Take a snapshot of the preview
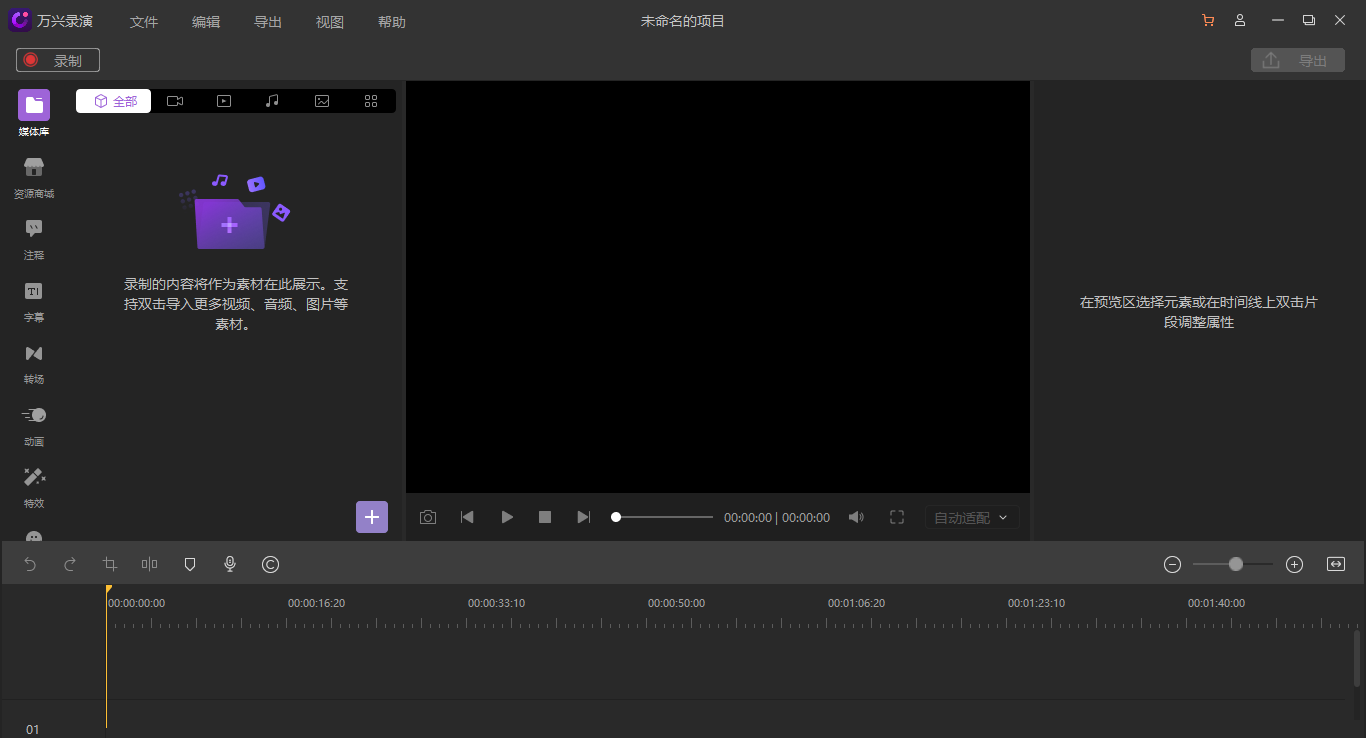 (x=428, y=517)
